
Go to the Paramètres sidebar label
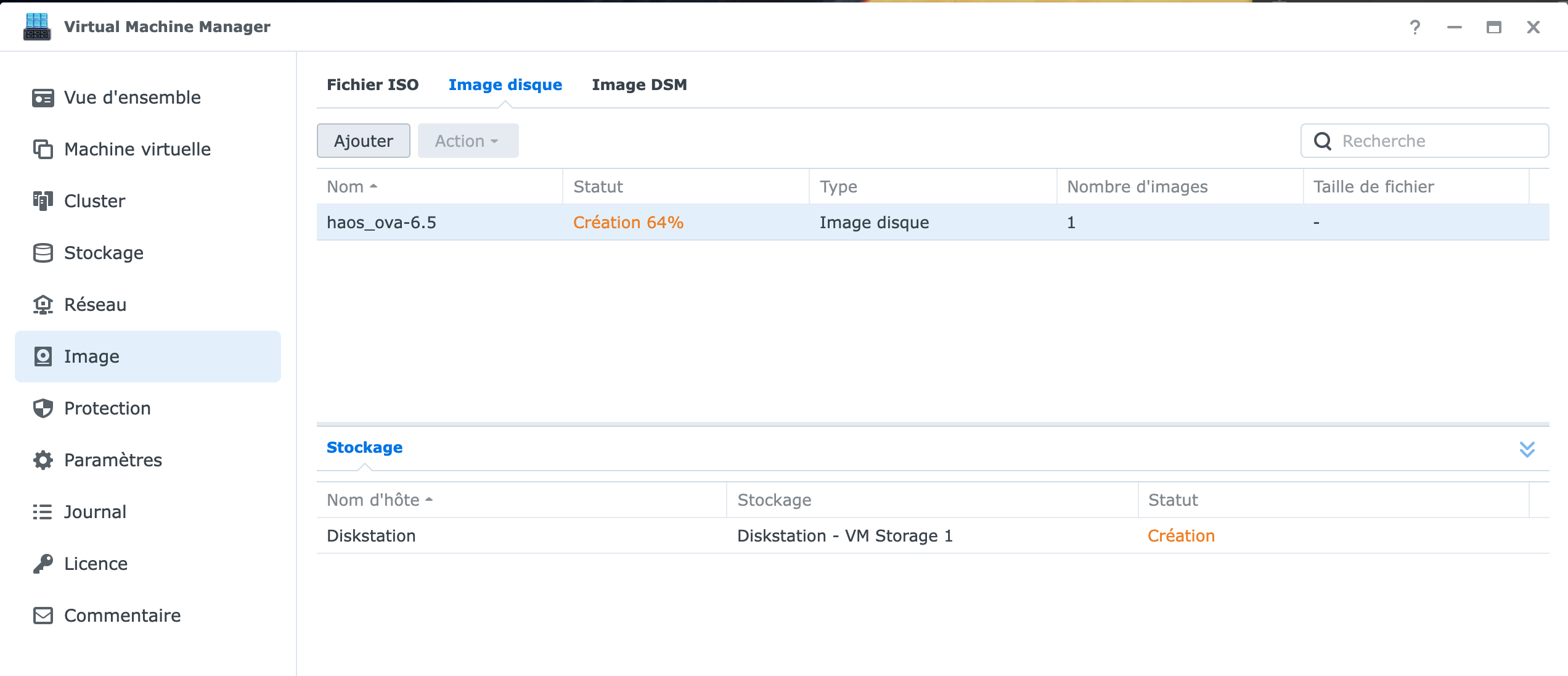pyautogui.click(x=113, y=460)
